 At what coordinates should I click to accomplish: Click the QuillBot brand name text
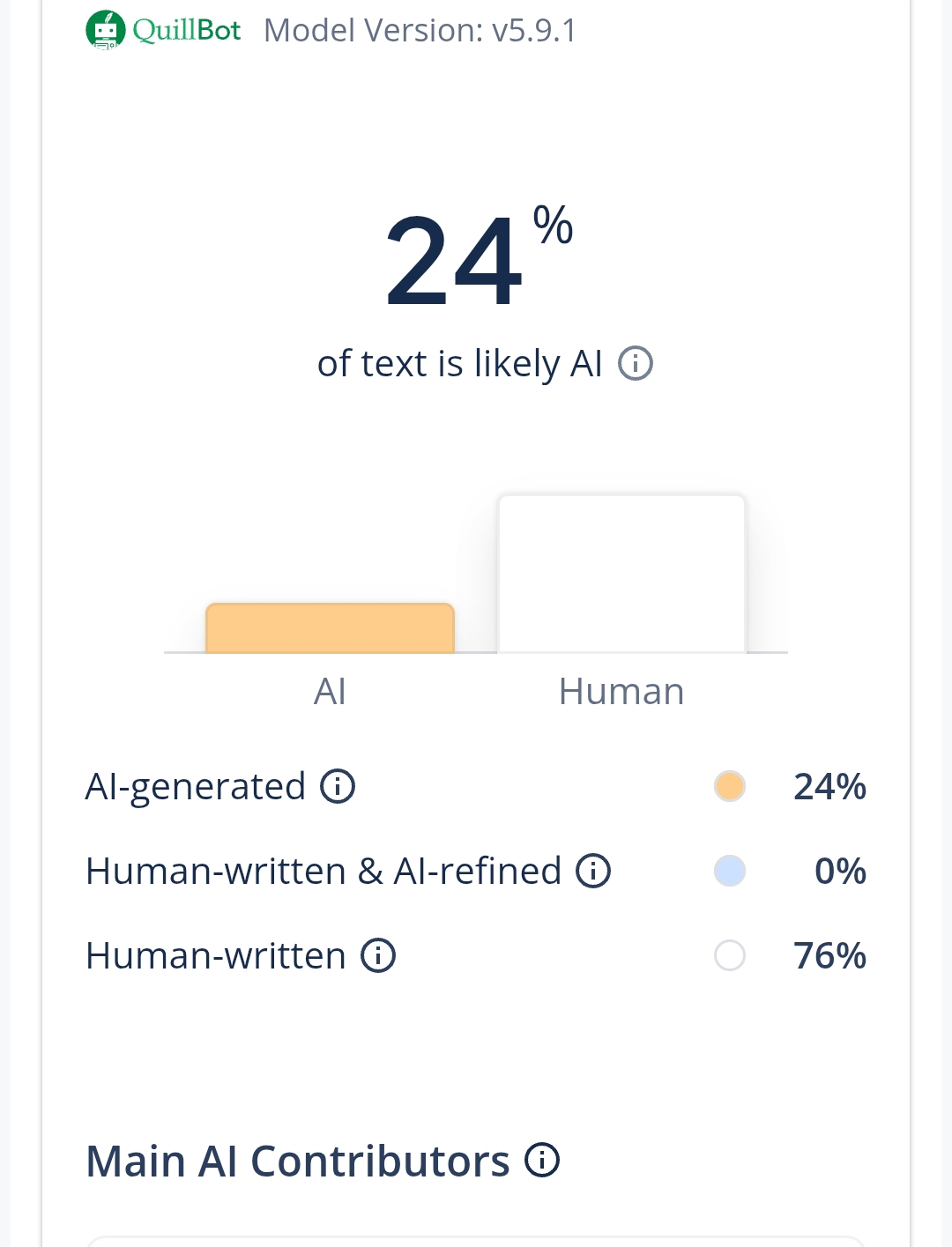click(187, 30)
